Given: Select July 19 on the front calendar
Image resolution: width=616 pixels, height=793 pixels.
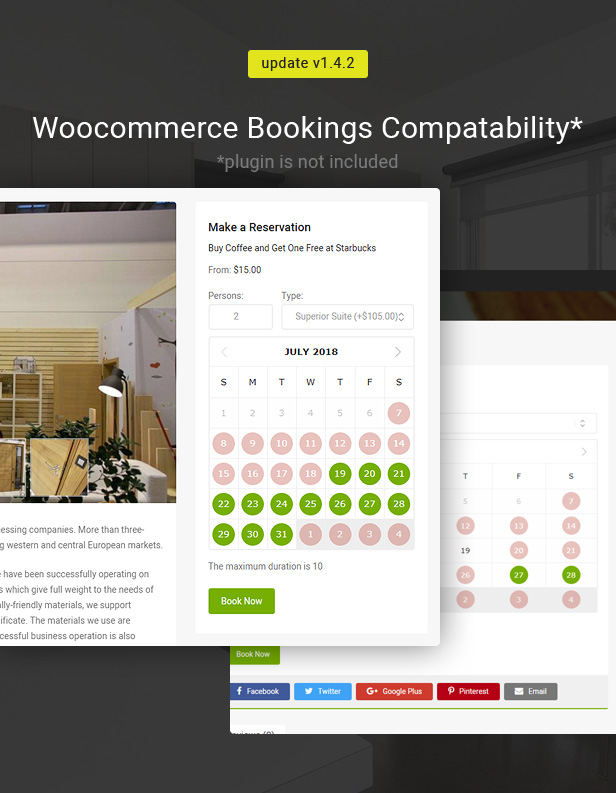Looking at the screenshot, I should (340, 474).
